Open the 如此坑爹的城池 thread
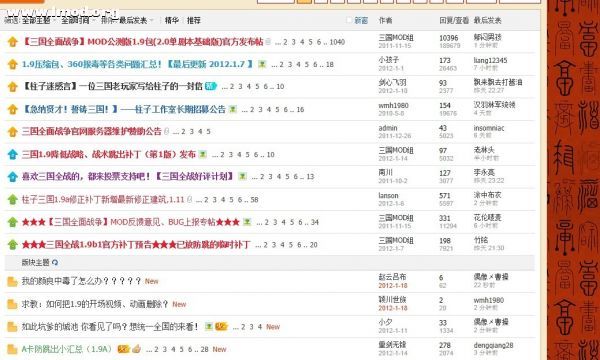Viewport: 600px width, 360px height. tap(110, 327)
